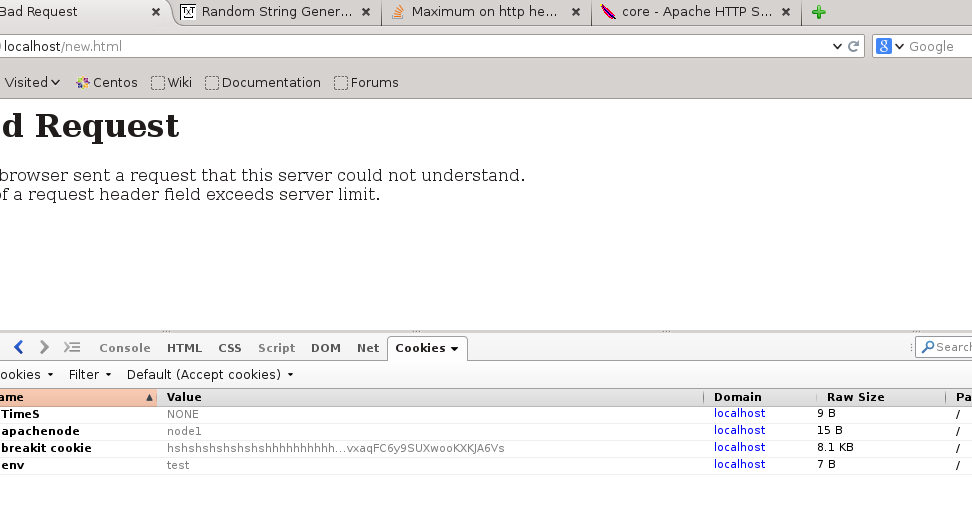Screen dimensions: 972x510
Task: Close the core - Apache HTTP Server tab
Action: (786, 12)
